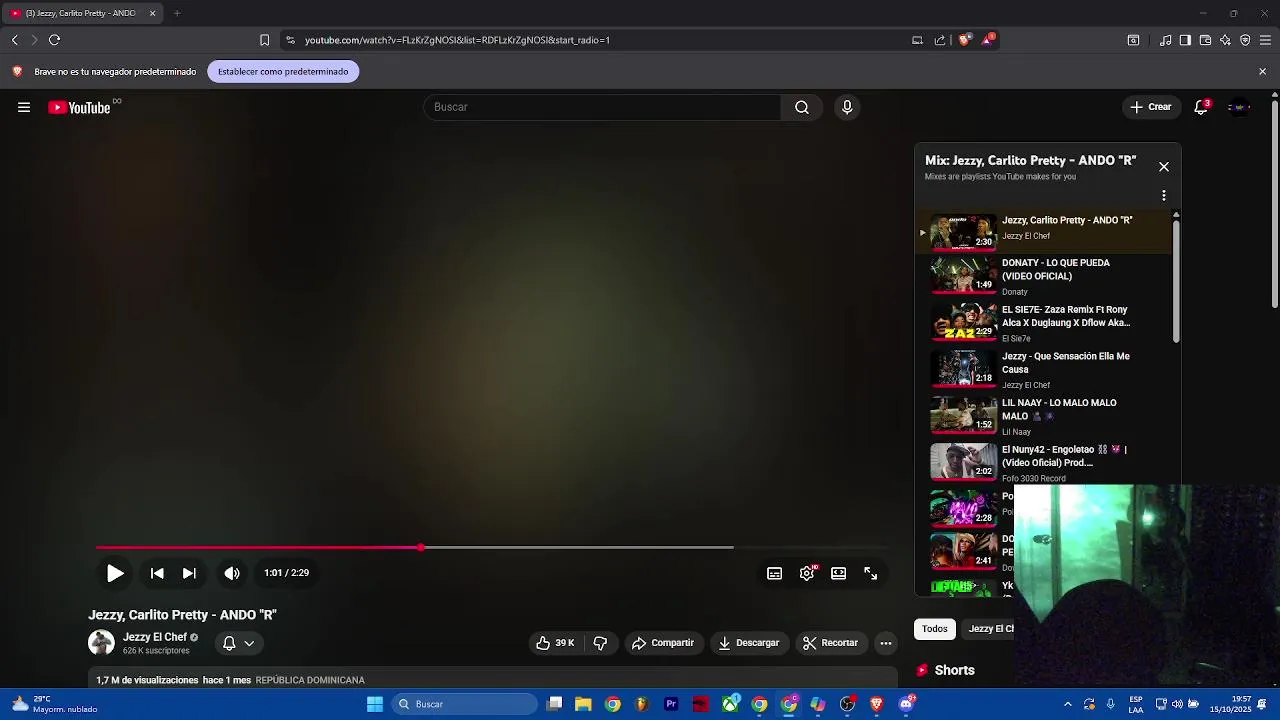Open Jezzy El Chef channel avatar
Image resolution: width=1280 pixels, height=720 pixels.
[101, 642]
